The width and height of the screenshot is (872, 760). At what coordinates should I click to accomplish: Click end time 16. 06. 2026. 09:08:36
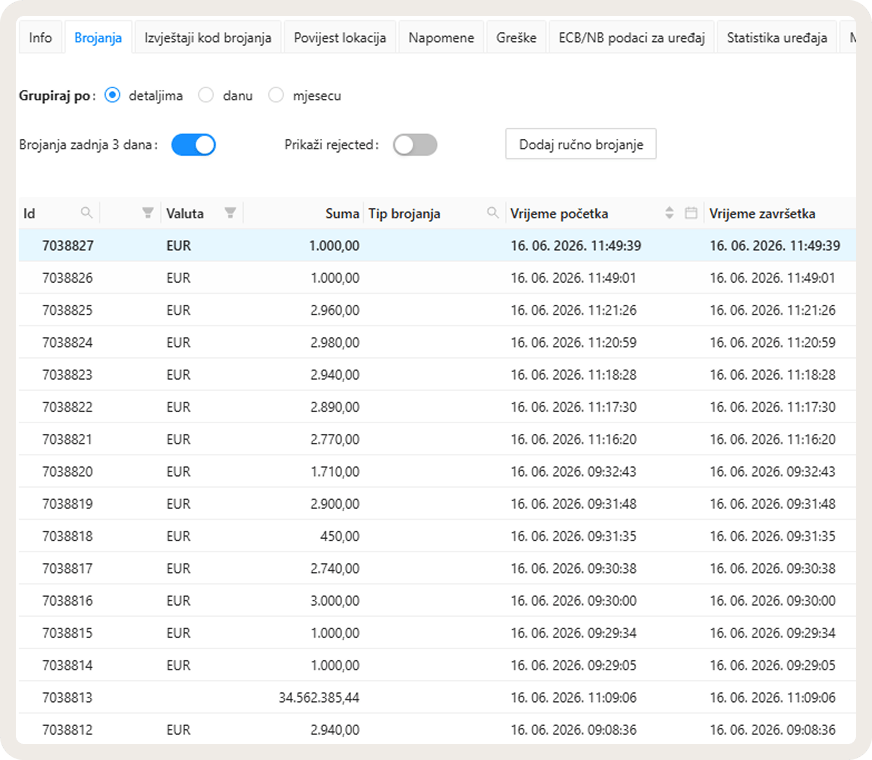pos(772,729)
